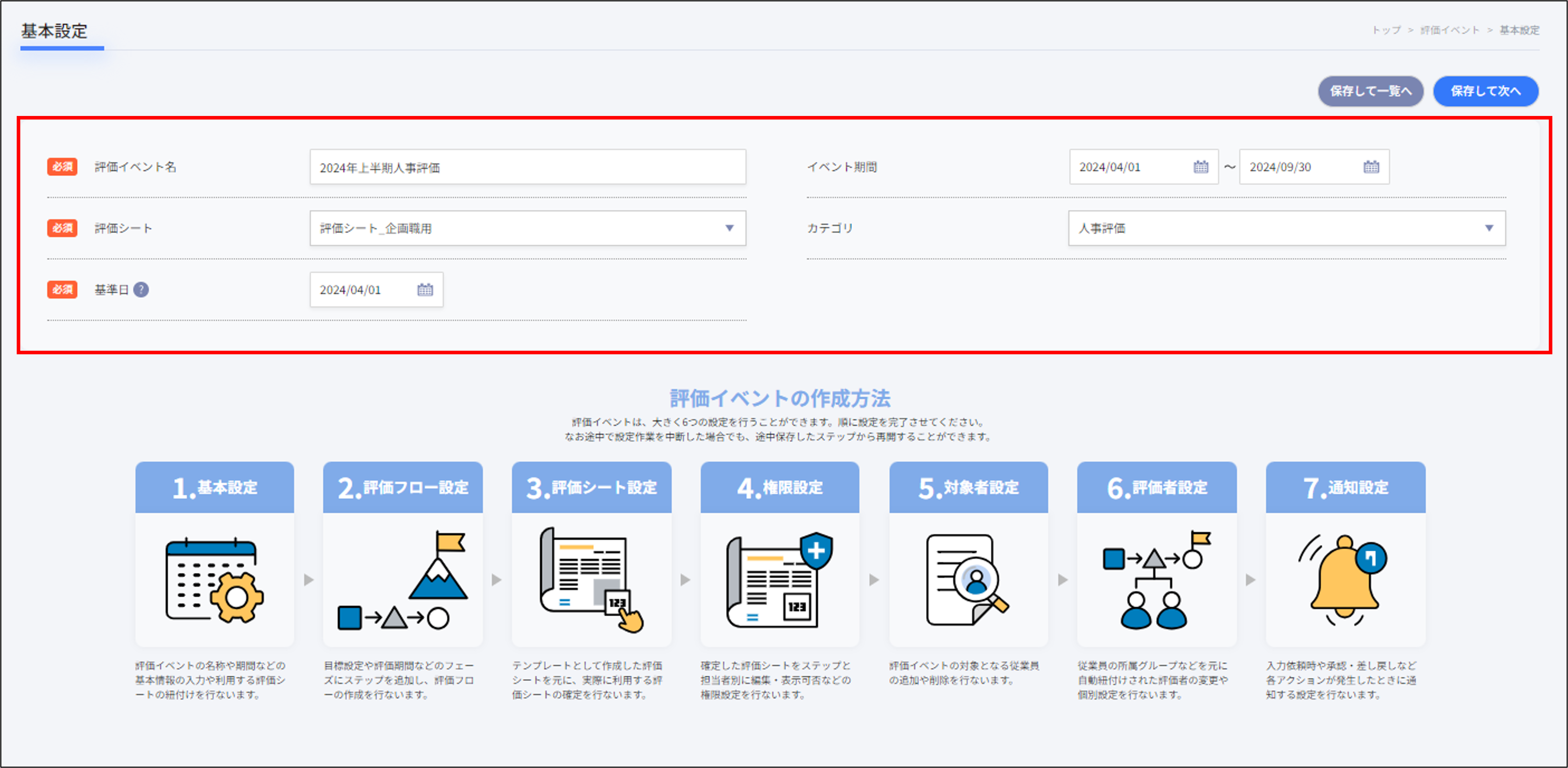Open the calendar picker next to 基準日
Image resolution: width=1568 pixels, height=768 pixels.
point(424,290)
